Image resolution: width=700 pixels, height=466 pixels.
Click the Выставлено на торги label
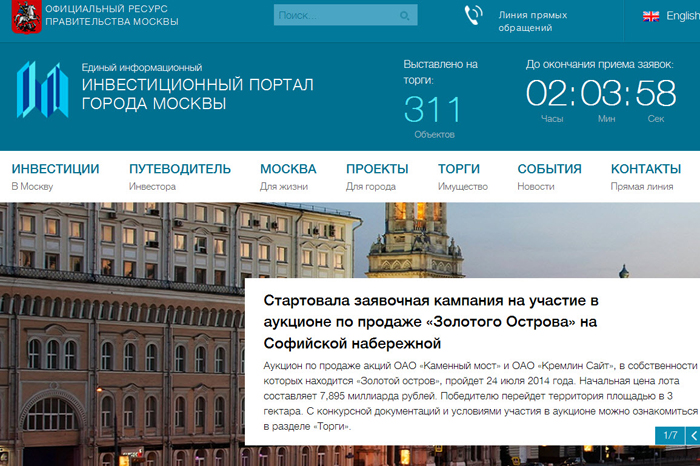coord(441,72)
